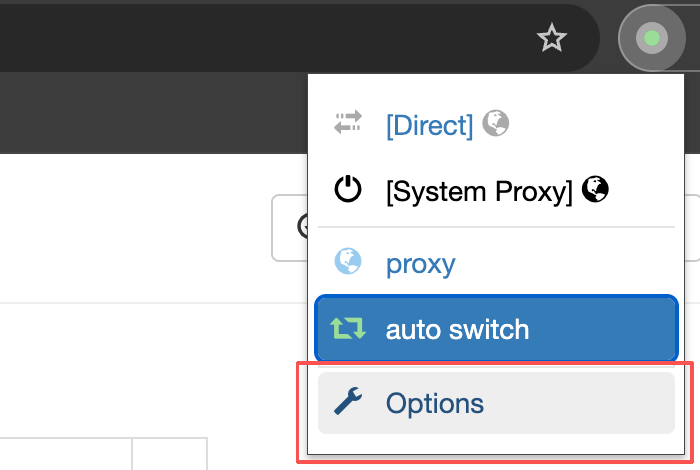Click the globe icon left of proxy
Image resolution: width=700 pixels, height=470 pixels.
point(348,262)
